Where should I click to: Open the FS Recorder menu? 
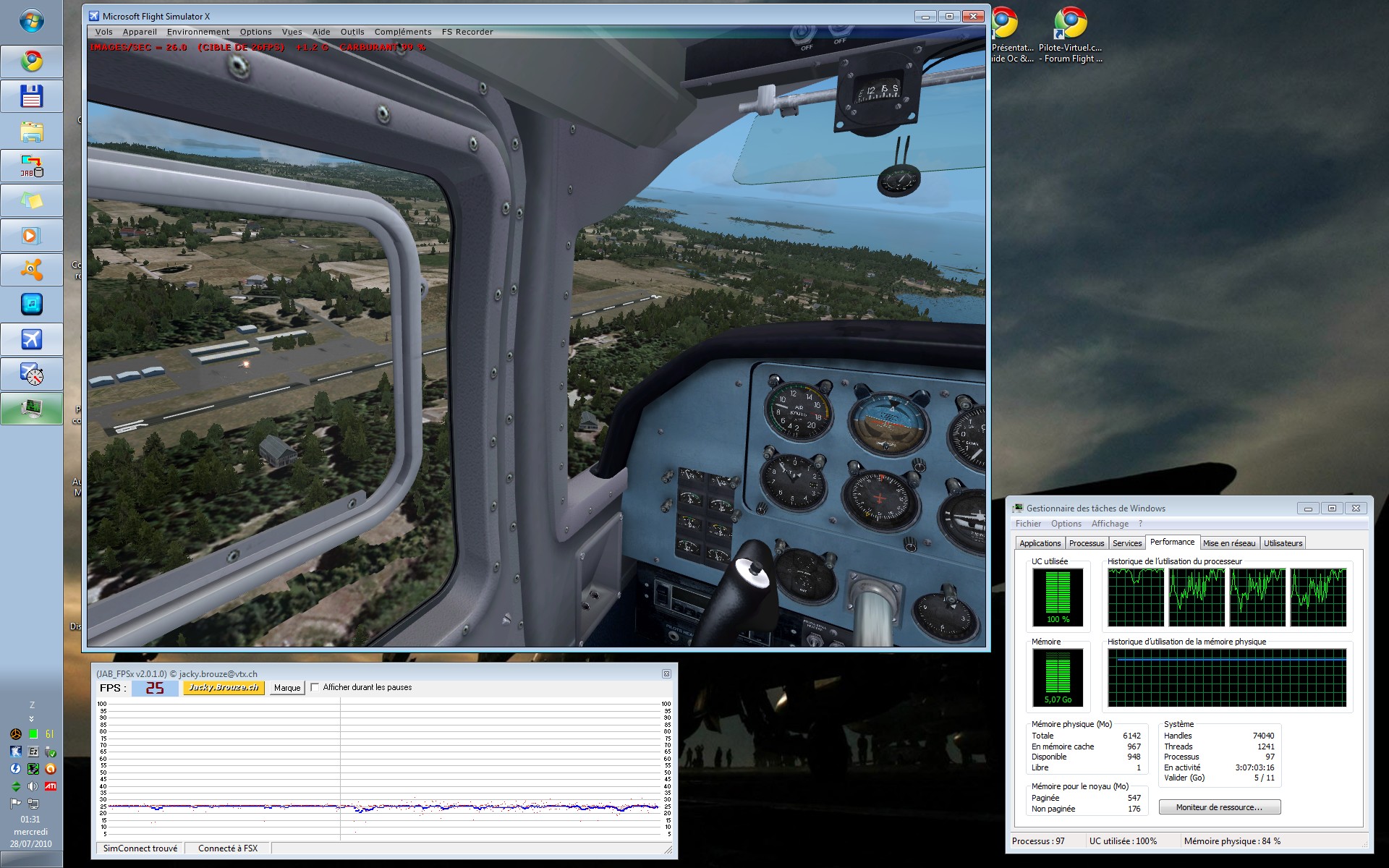(467, 32)
